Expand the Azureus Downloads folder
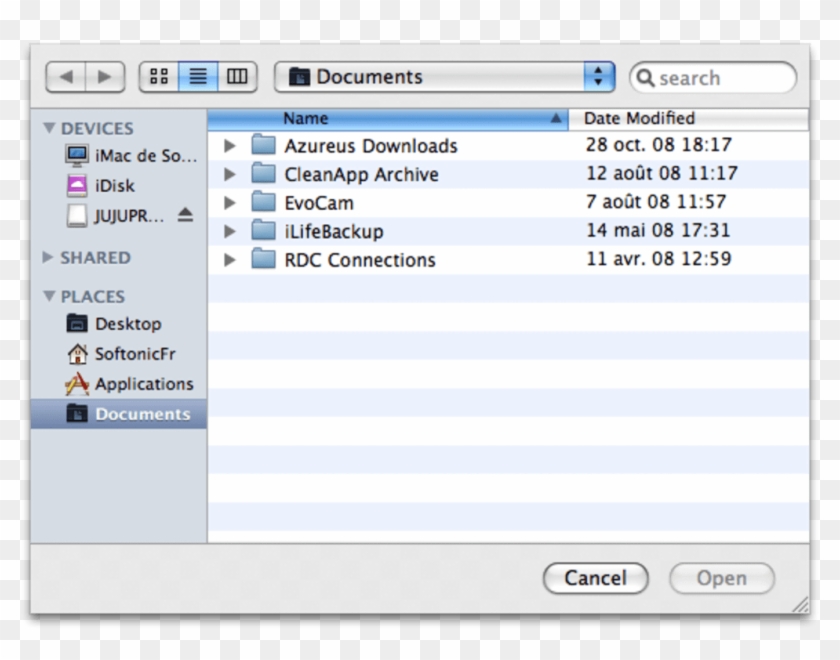The width and height of the screenshot is (840, 660). (x=230, y=145)
